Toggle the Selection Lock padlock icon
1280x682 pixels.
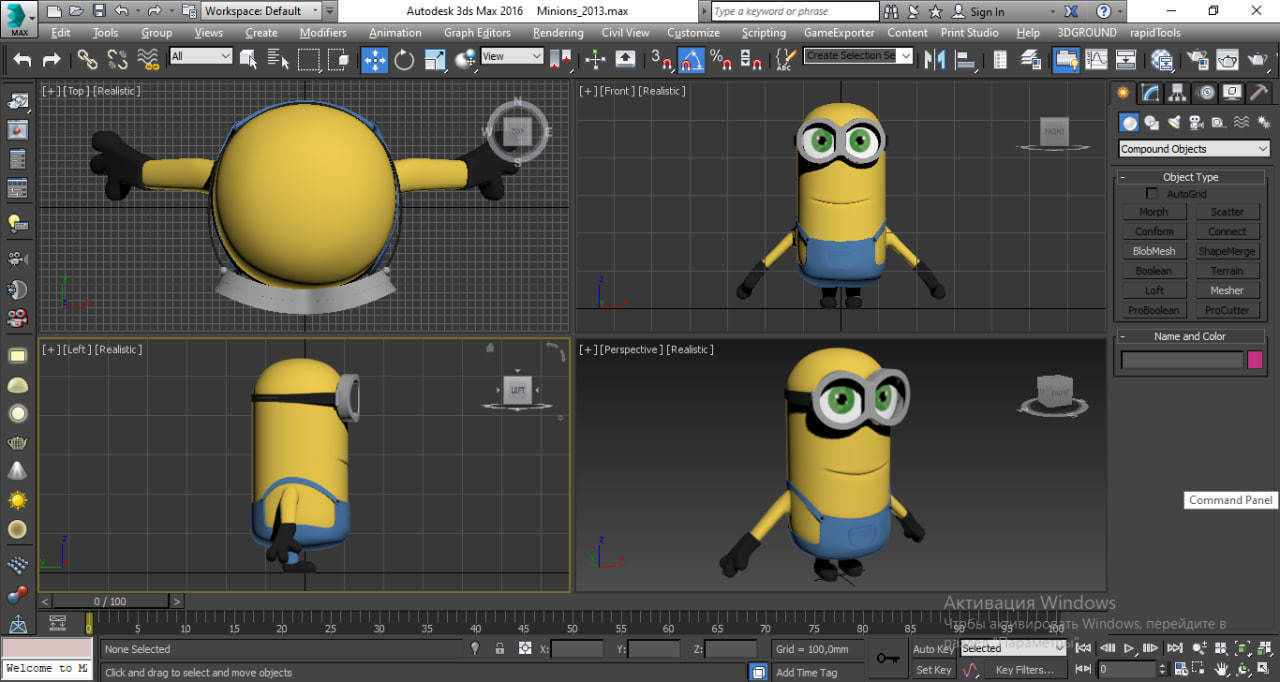pos(499,648)
